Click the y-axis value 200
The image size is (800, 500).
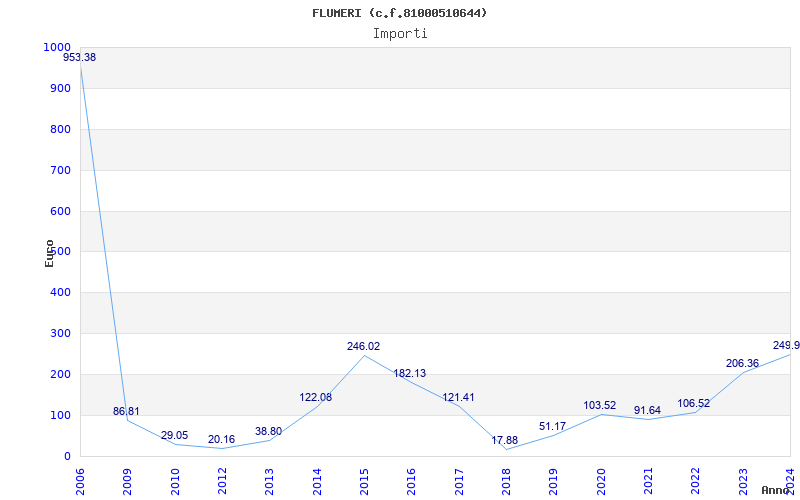(x=60, y=374)
